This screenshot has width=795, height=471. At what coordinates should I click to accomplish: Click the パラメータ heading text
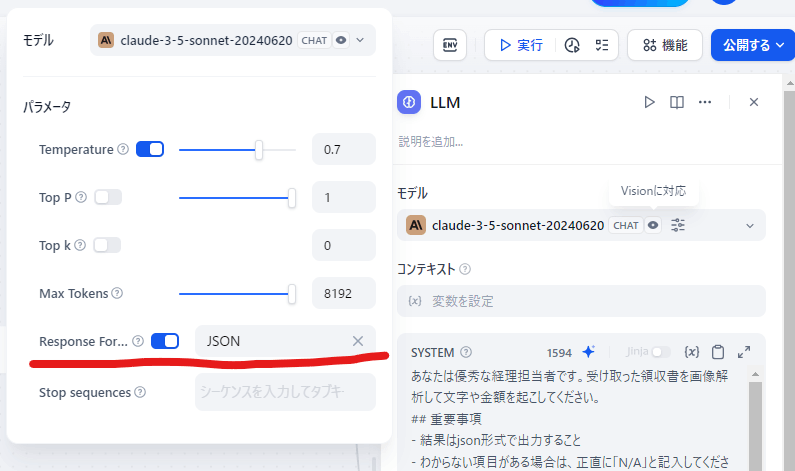[x=47, y=107]
